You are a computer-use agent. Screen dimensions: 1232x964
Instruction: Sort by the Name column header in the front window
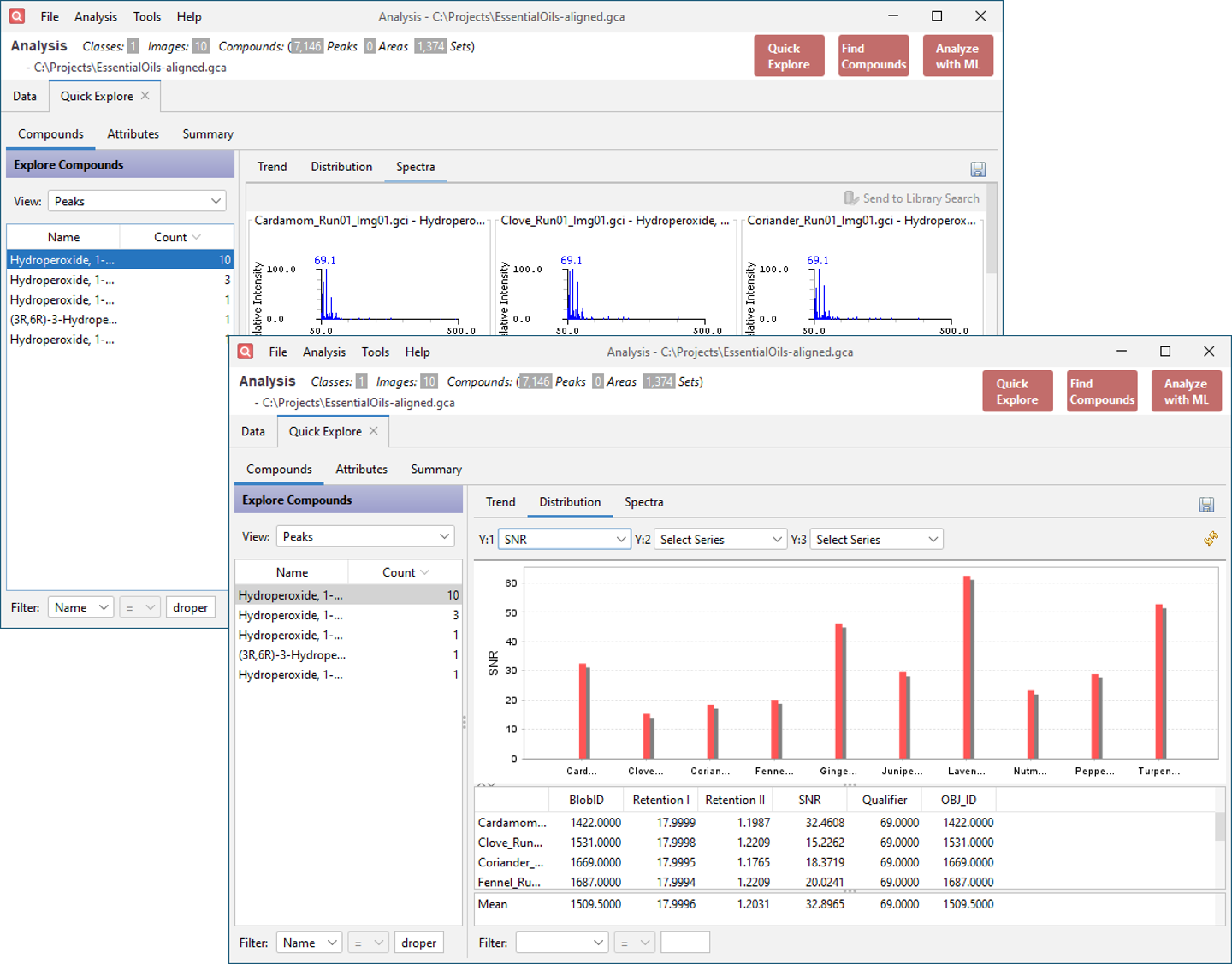[x=292, y=572]
